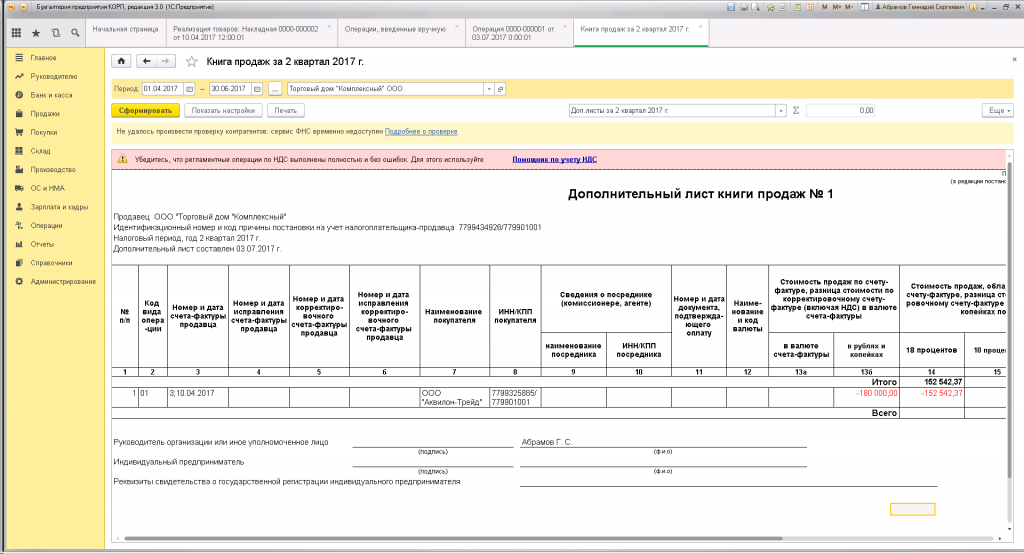Go forward using the right arrow
This screenshot has width=1024, height=554.
tap(166, 61)
